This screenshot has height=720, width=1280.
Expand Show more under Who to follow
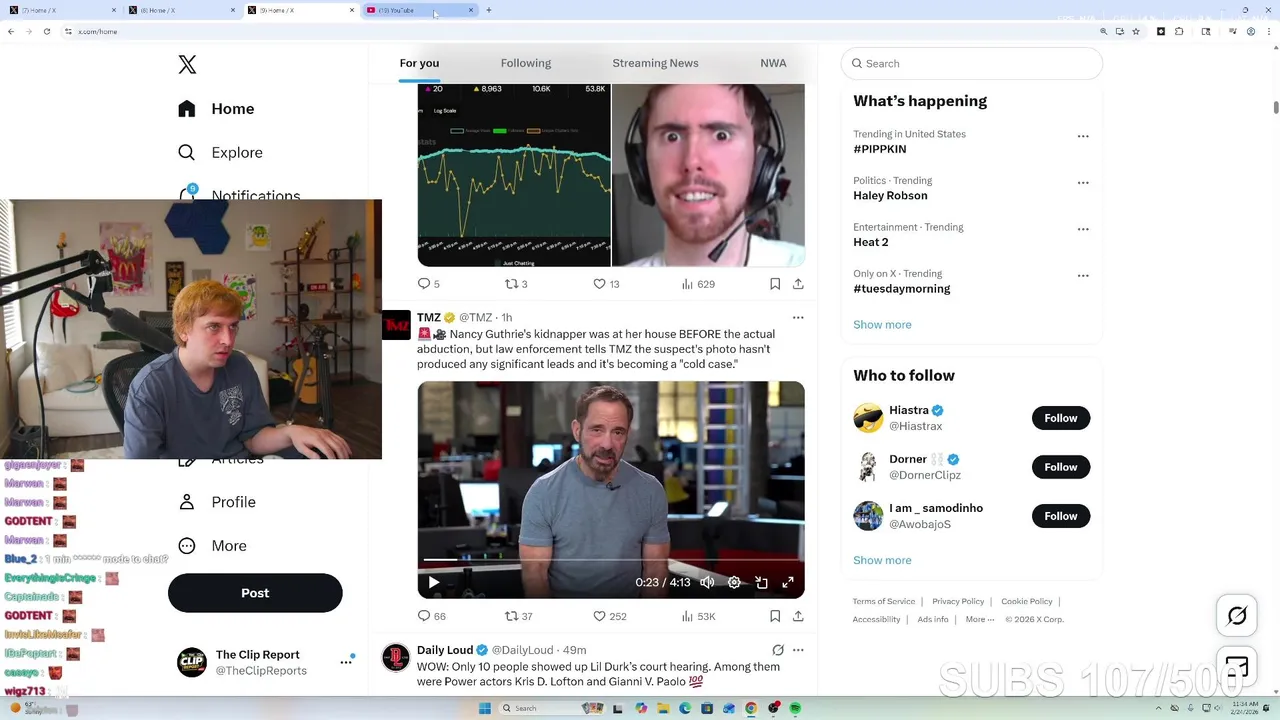pyautogui.click(x=882, y=561)
